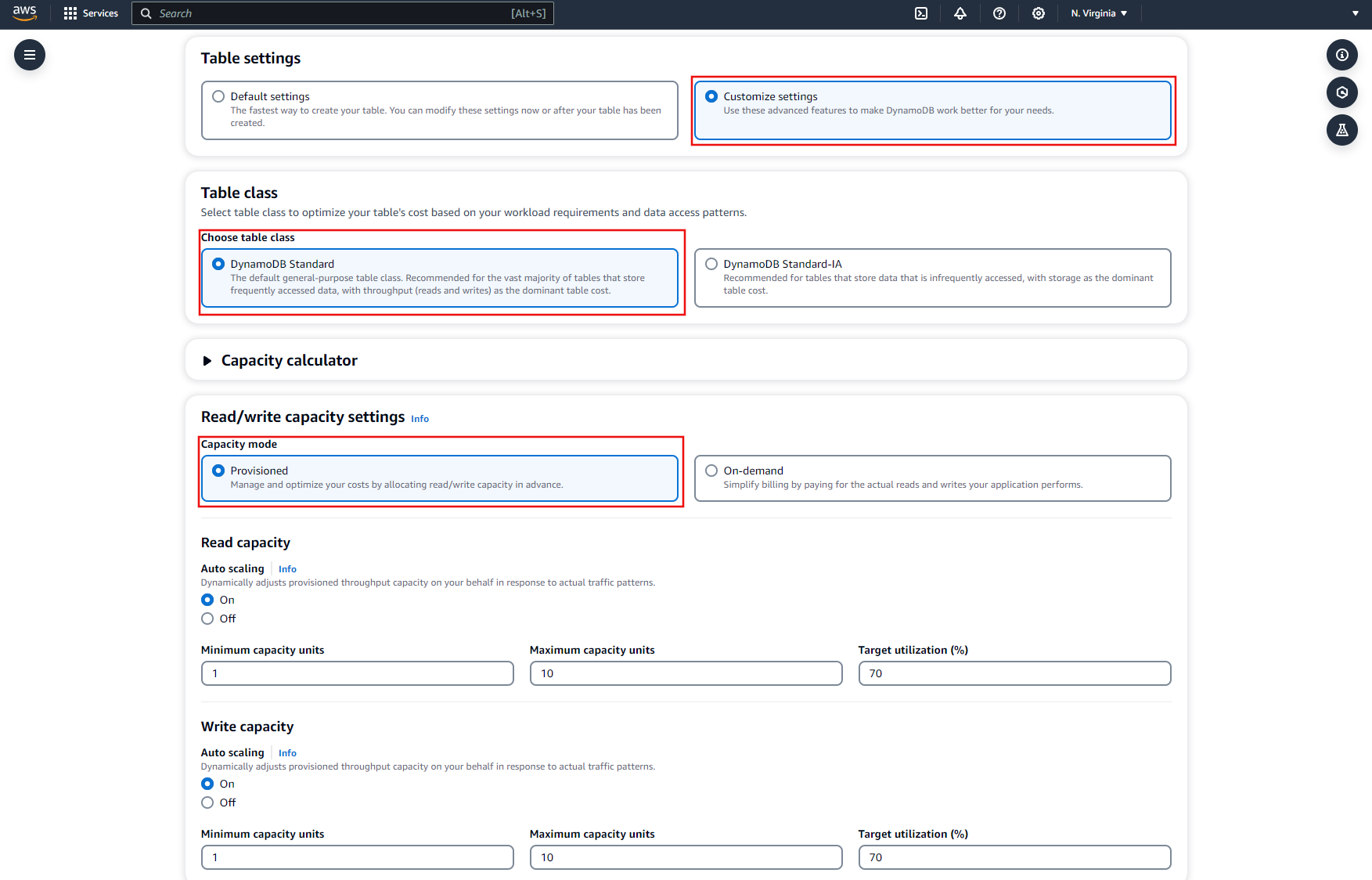The image size is (1372, 880).
Task: Open the settings gear icon
Action: 1039,13
